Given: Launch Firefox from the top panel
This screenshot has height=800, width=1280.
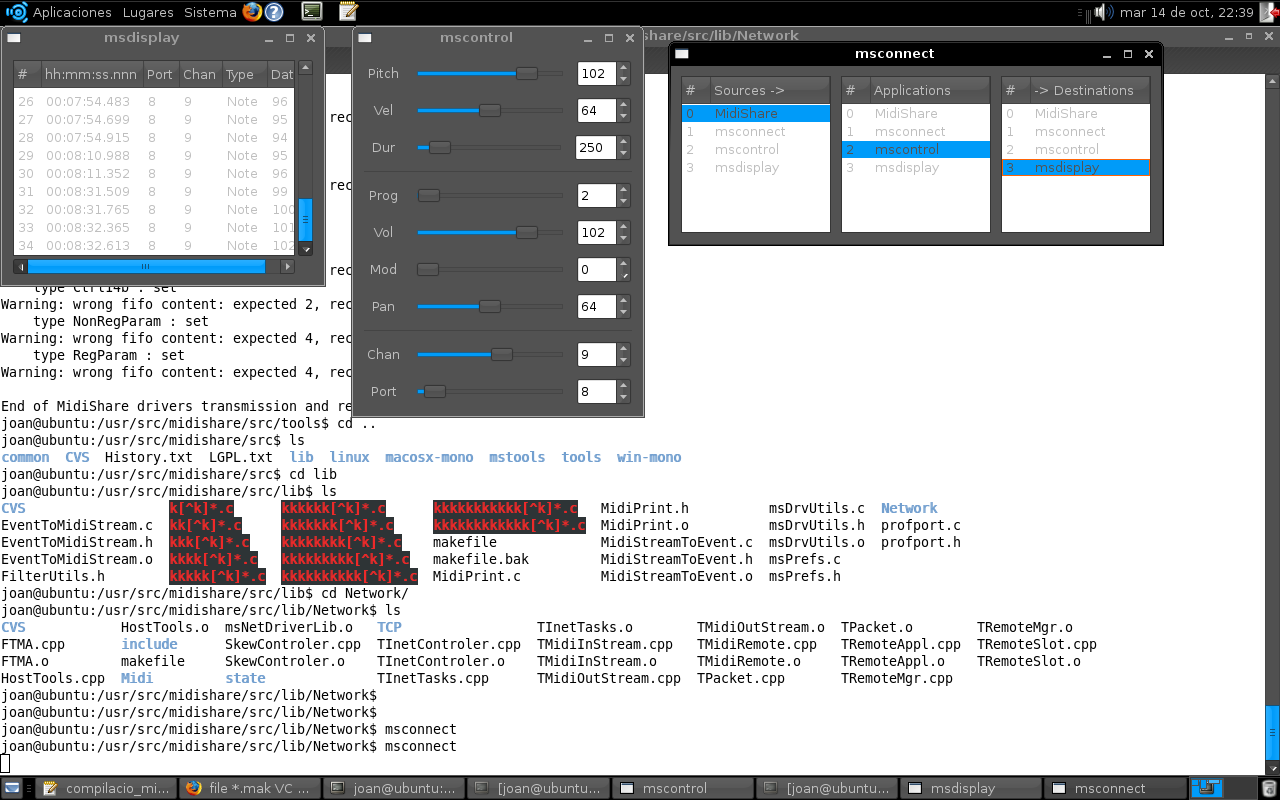Looking at the screenshot, I should tap(251, 12).
